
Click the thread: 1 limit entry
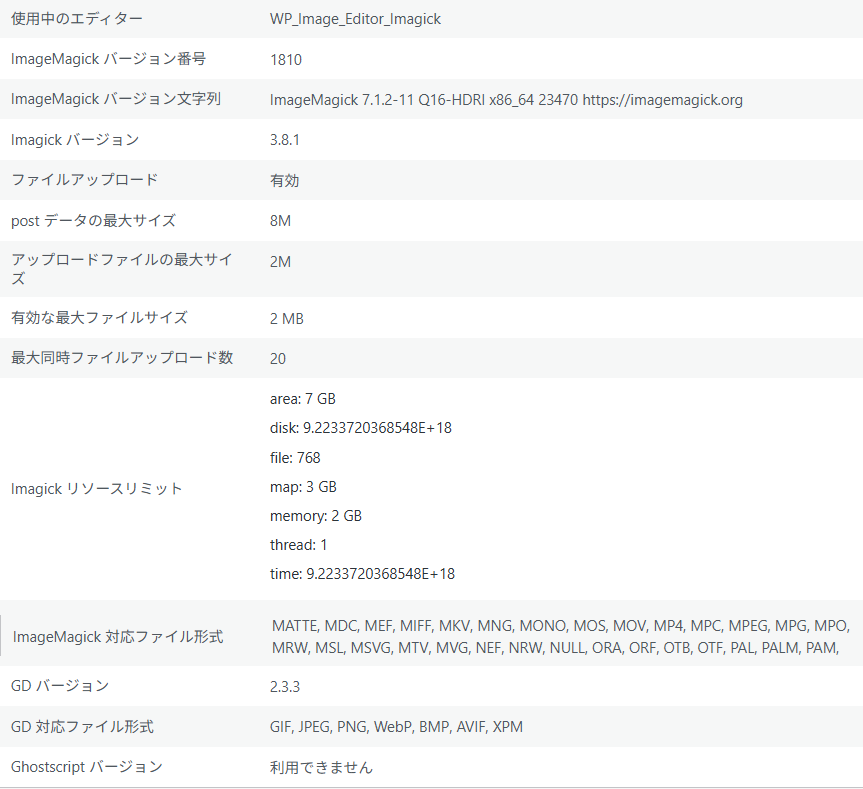(x=299, y=545)
